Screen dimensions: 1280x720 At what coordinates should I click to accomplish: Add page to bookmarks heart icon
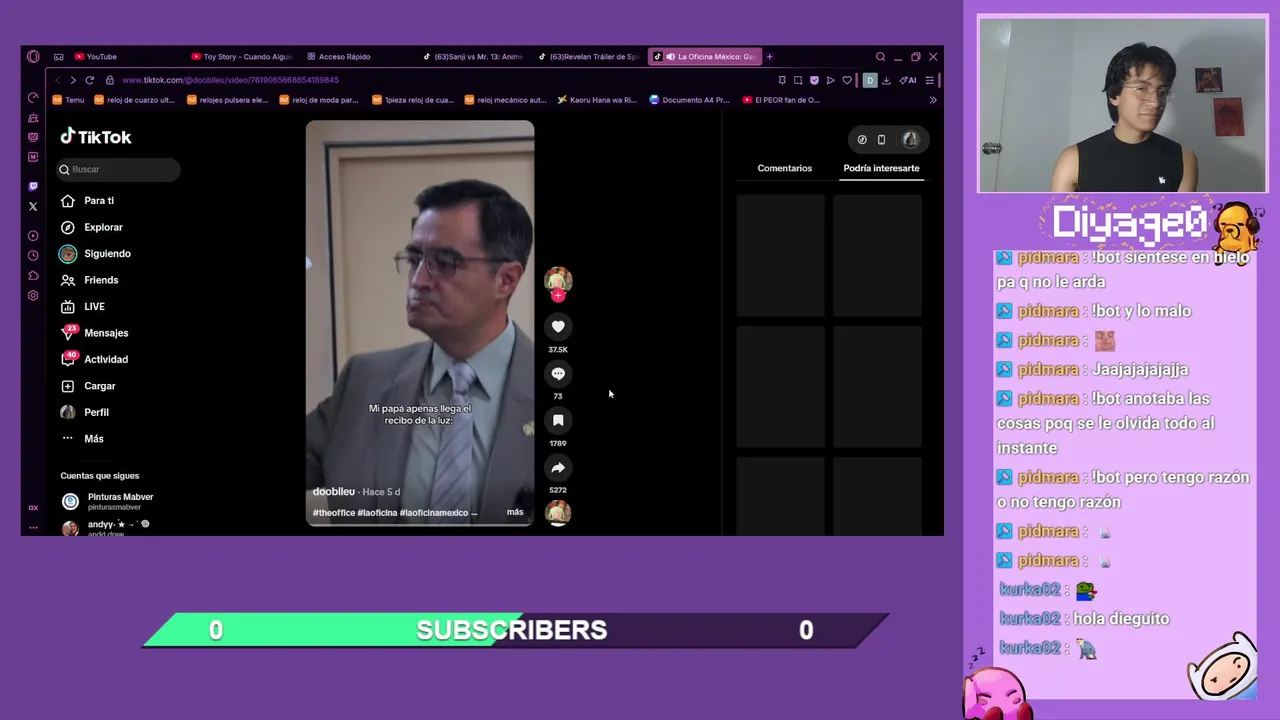tap(847, 80)
